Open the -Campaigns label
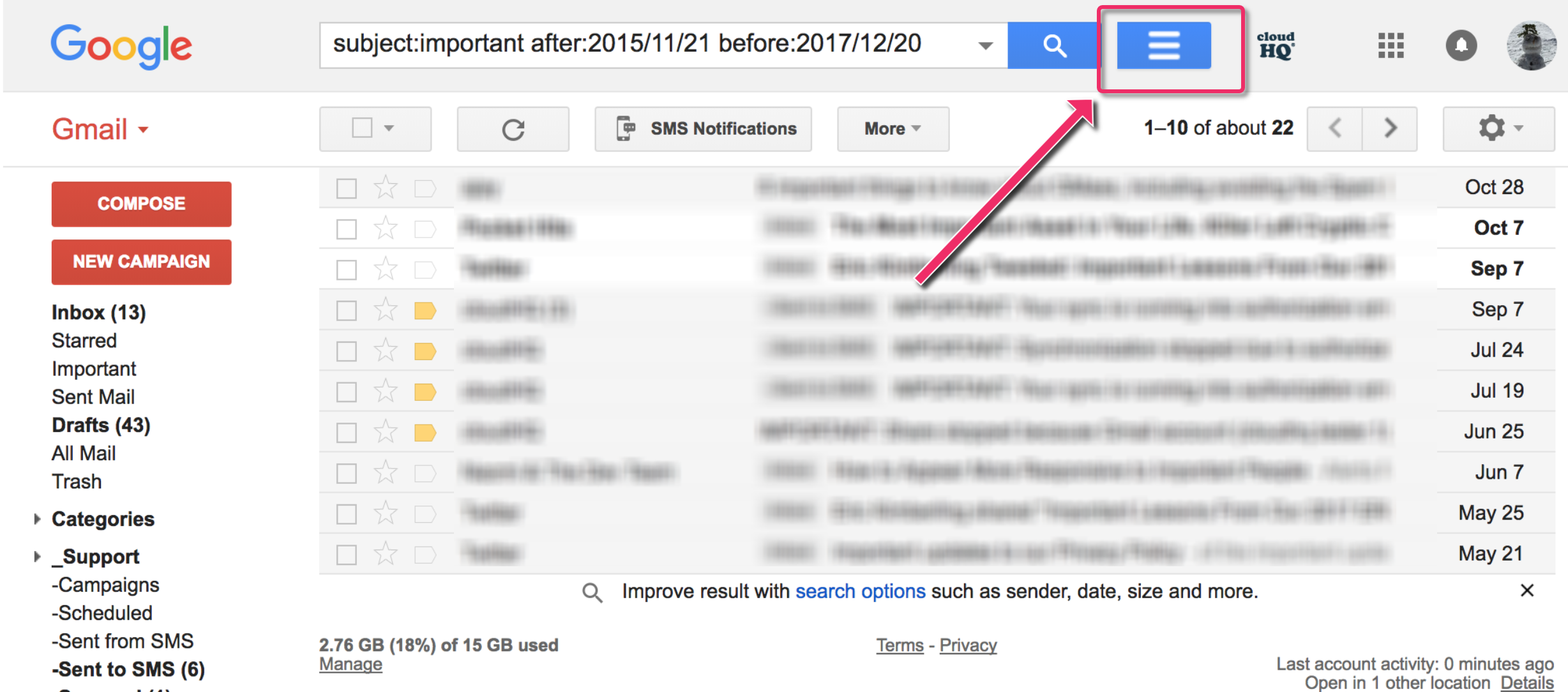 pos(105,584)
